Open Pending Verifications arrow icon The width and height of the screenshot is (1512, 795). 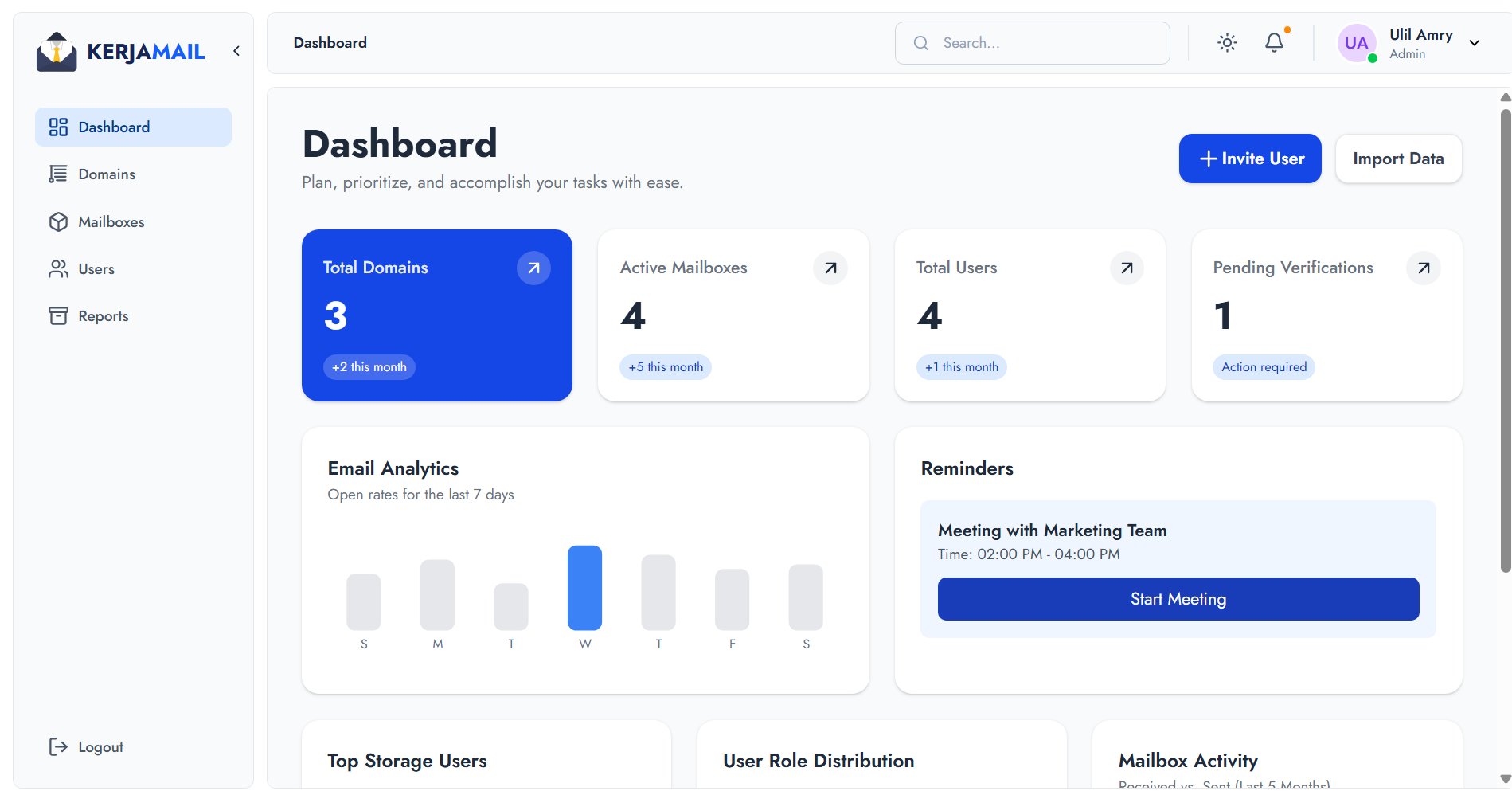click(x=1423, y=268)
